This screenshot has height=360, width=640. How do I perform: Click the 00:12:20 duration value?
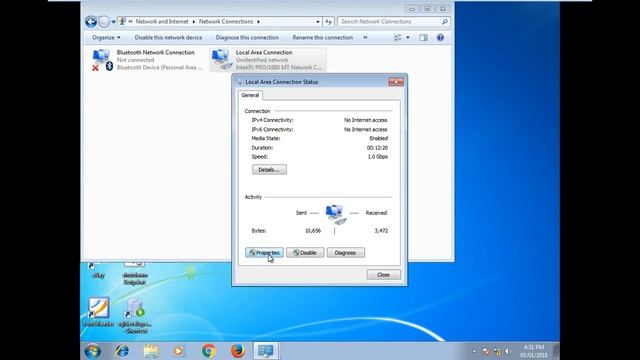point(377,148)
